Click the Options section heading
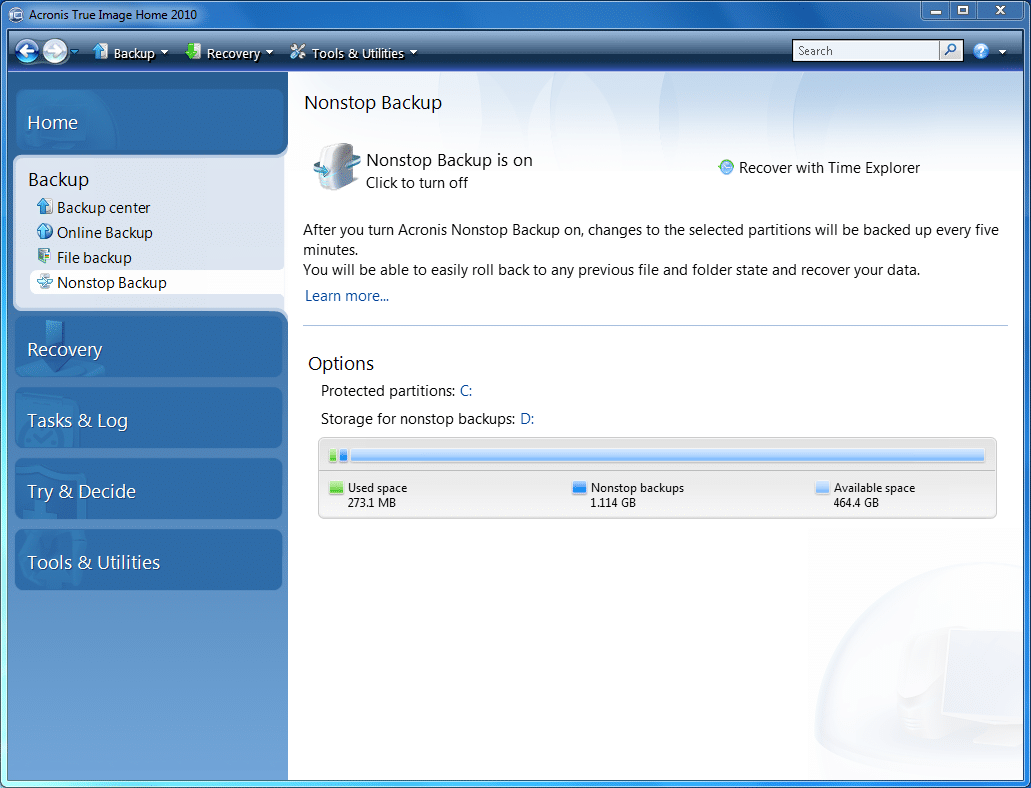The height and width of the screenshot is (788, 1031). click(341, 363)
